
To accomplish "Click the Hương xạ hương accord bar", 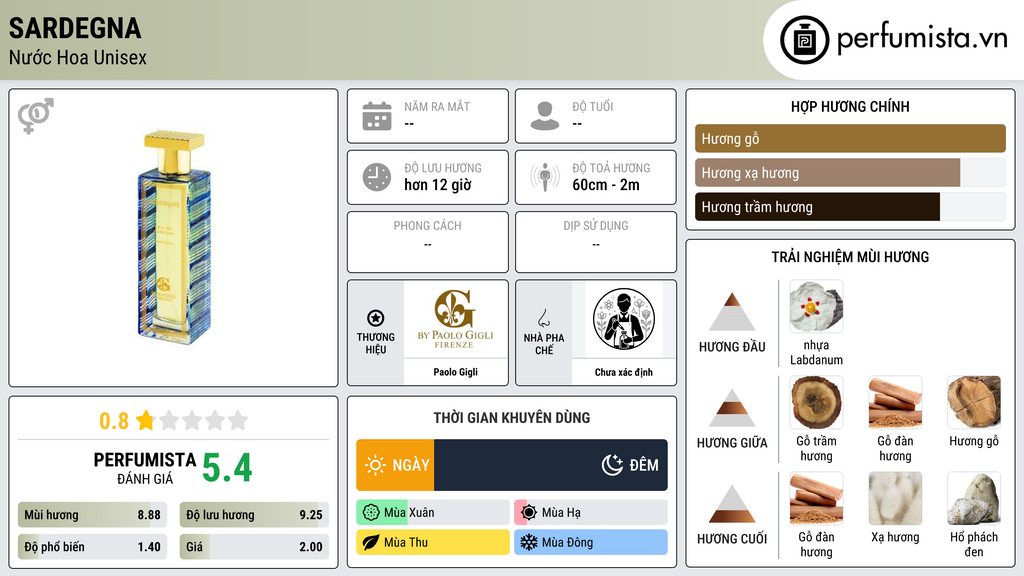I will [850, 172].
